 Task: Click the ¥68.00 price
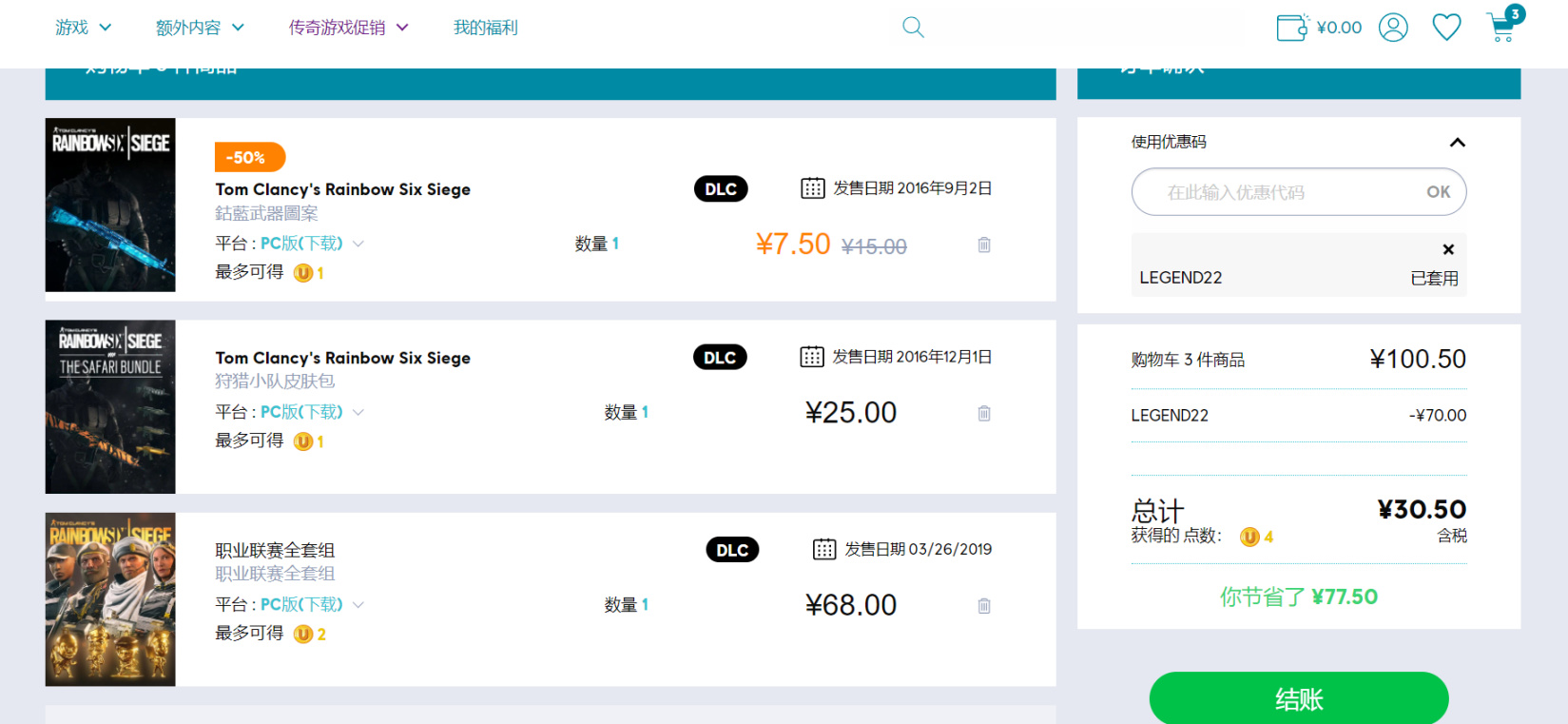coord(851,604)
